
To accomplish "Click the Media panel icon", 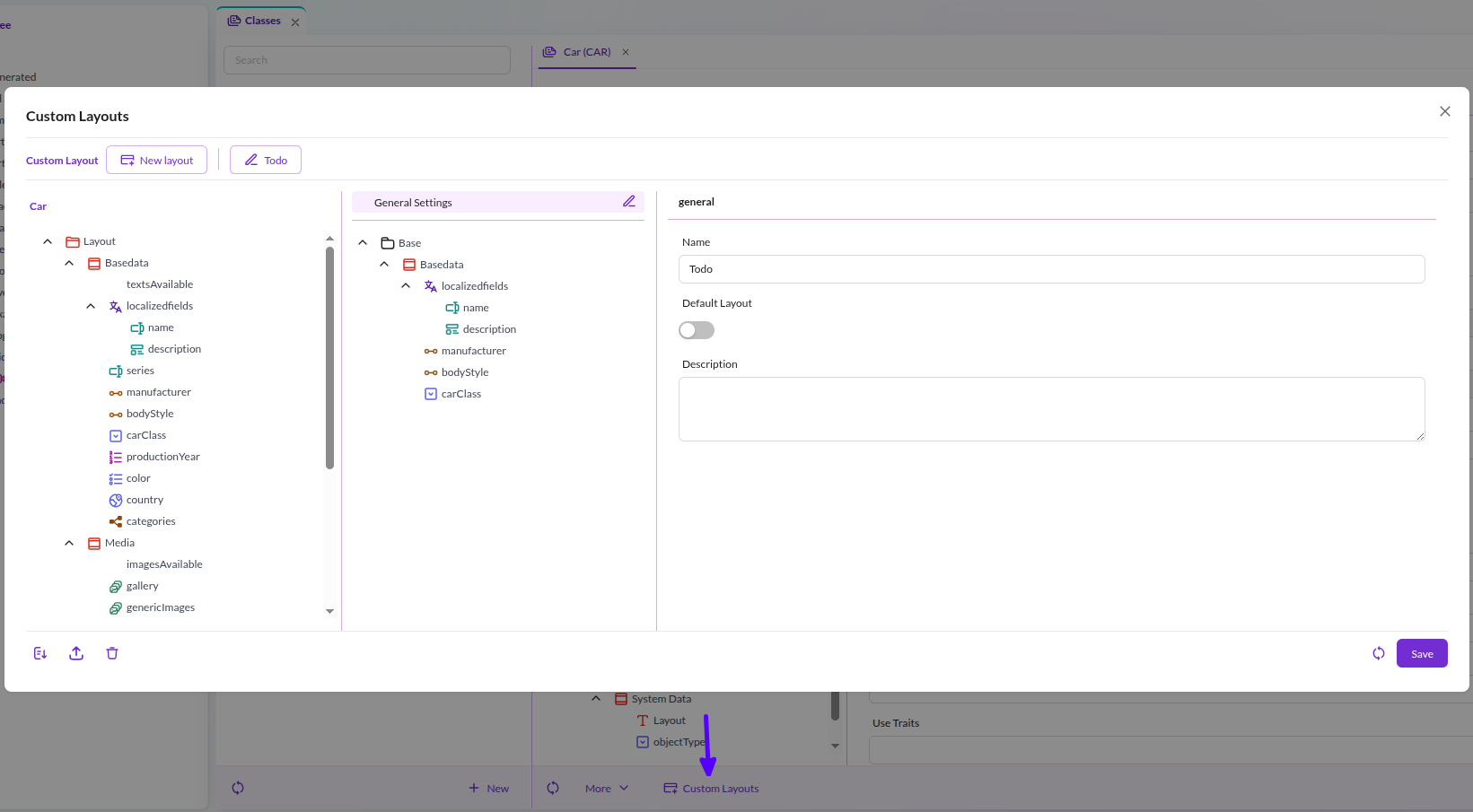I will coord(94,543).
